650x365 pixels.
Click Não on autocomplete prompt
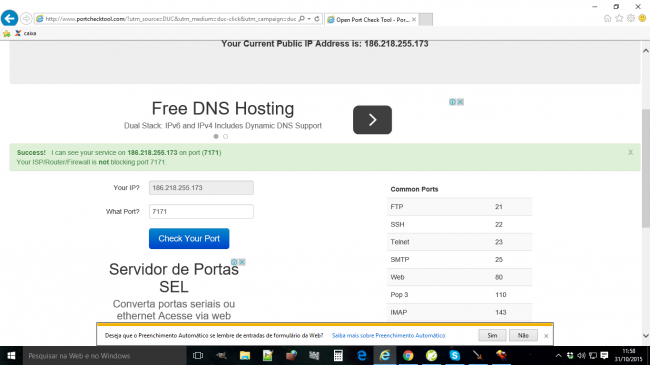coord(523,335)
